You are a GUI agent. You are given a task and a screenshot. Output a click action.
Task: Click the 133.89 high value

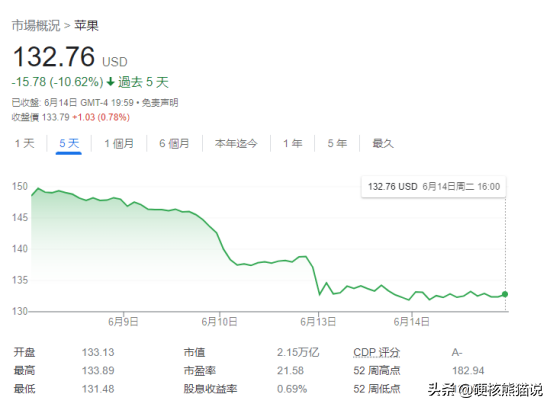pyautogui.click(x=98, y=371)
